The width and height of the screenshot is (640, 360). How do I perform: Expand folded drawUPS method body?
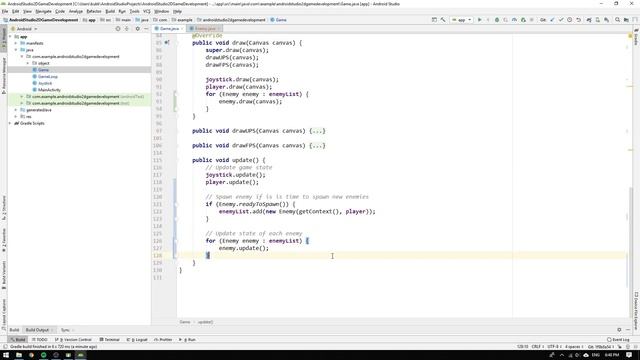pos(317,131)
